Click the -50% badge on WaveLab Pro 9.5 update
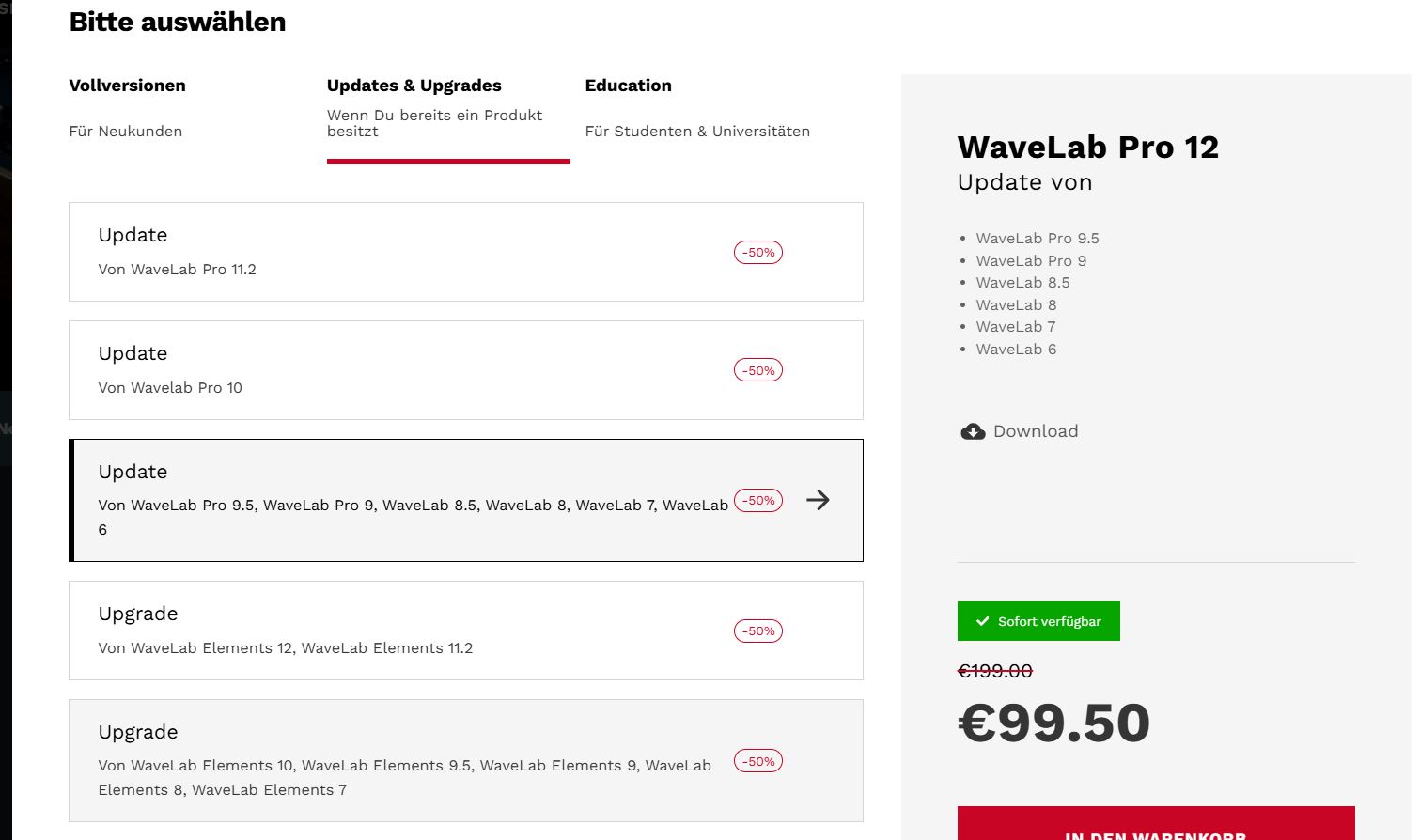Screen dimensions: 1420x840 [x=757, y=501]
